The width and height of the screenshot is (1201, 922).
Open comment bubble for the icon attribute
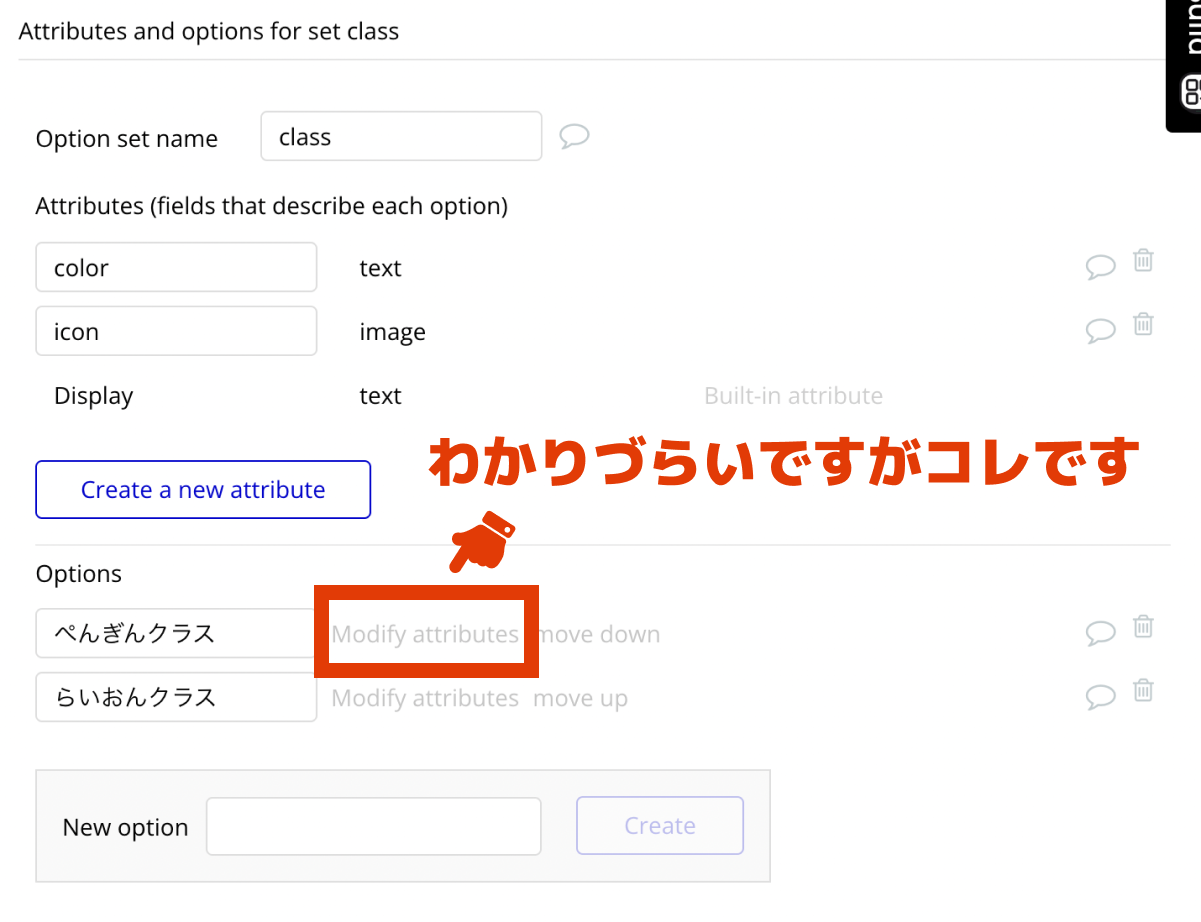1100,330
